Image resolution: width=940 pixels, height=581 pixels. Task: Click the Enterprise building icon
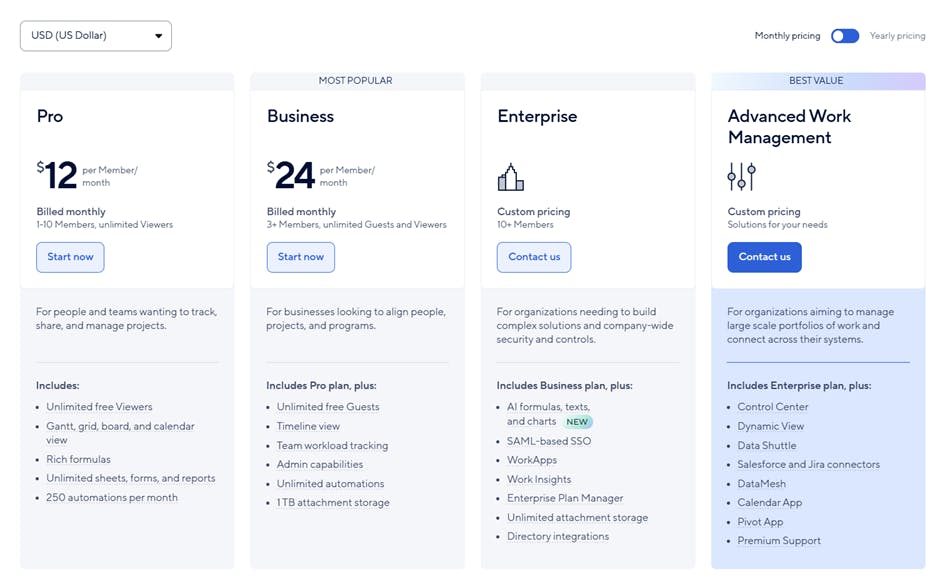[x=510, y=176]
